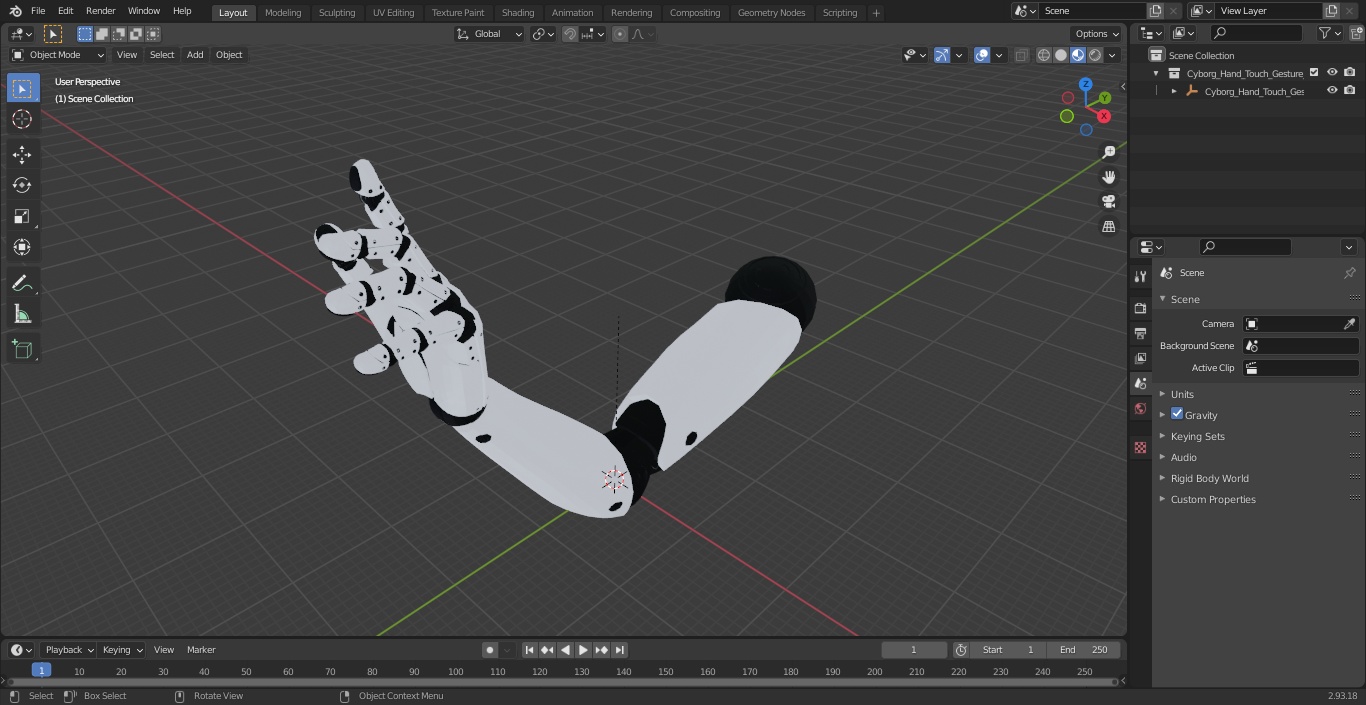
Task: Hide the Cyborg_Hand_Touch_Ges armature object eye
Action: pyautogui.click(x=1332, y=91)
